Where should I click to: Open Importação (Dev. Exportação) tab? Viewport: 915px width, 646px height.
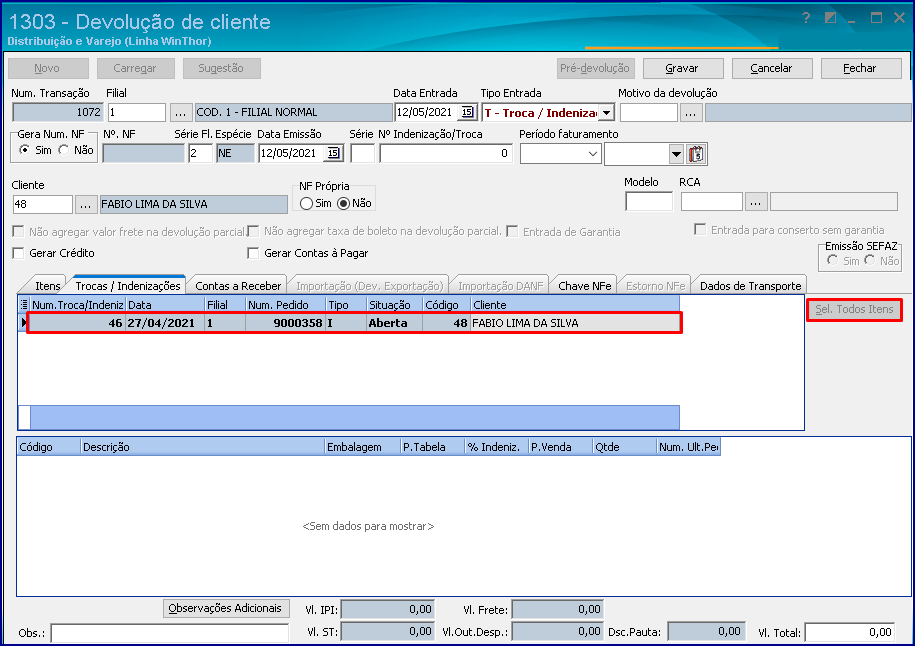point(369,286)
